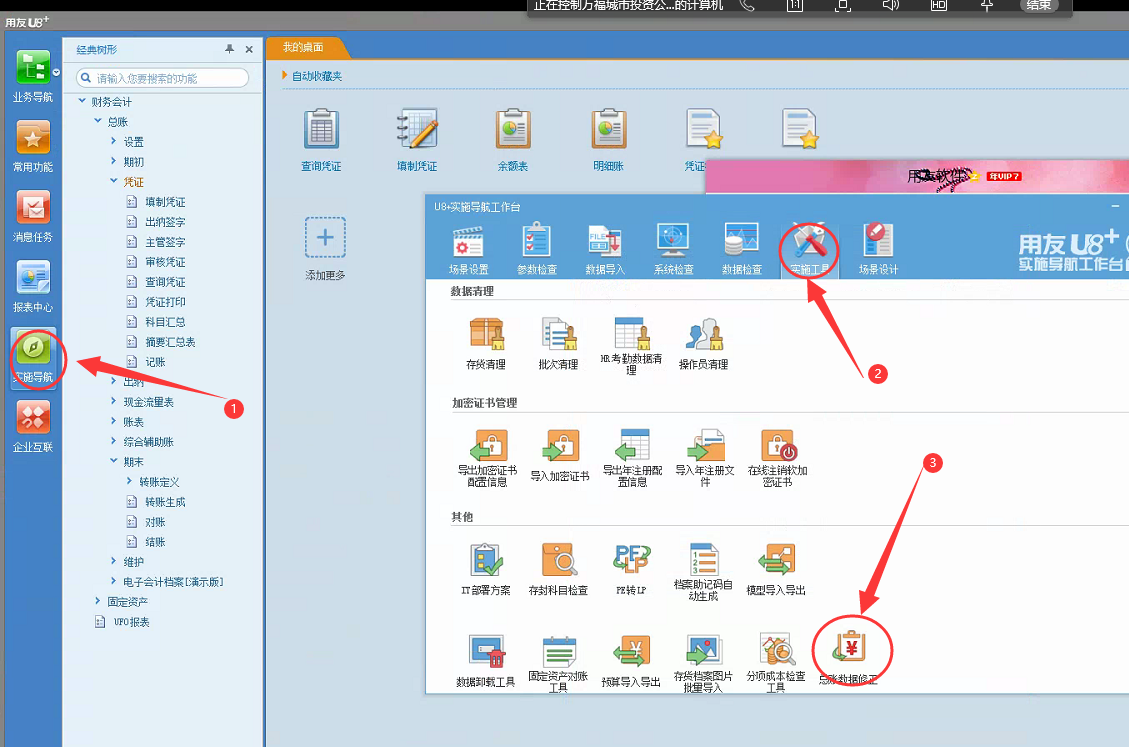Collapse 期末 tree node

(x=114, y=461)
